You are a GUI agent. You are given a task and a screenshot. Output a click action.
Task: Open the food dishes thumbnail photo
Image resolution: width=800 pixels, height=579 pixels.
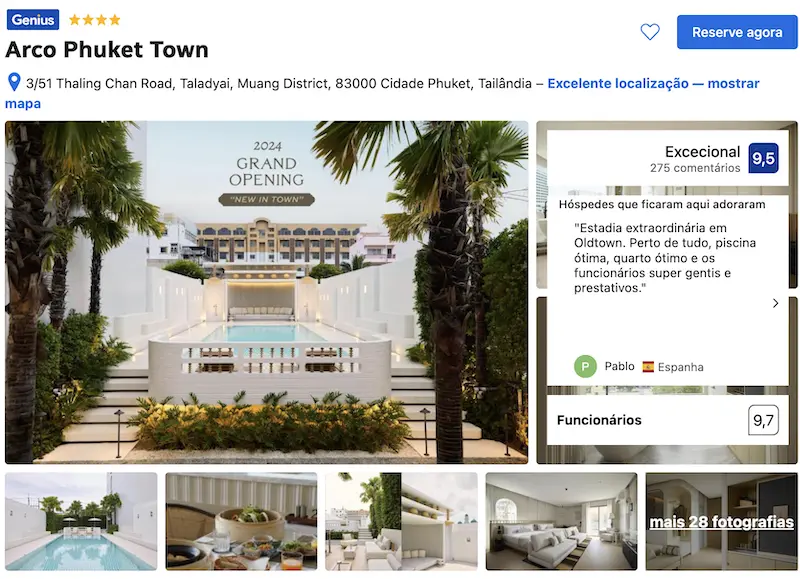(241, 521)
